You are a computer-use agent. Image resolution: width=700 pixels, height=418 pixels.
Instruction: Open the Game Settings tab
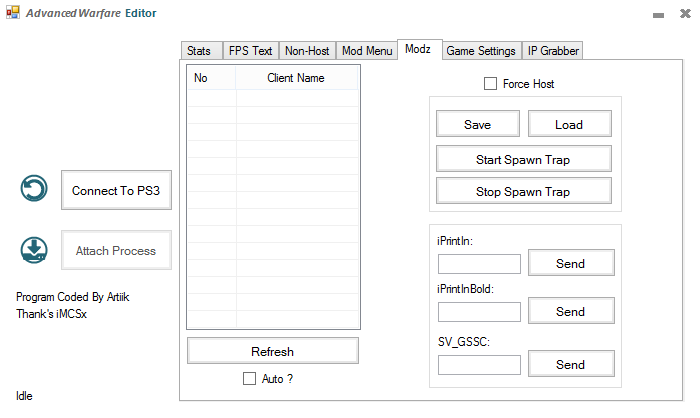click(481, 50)
